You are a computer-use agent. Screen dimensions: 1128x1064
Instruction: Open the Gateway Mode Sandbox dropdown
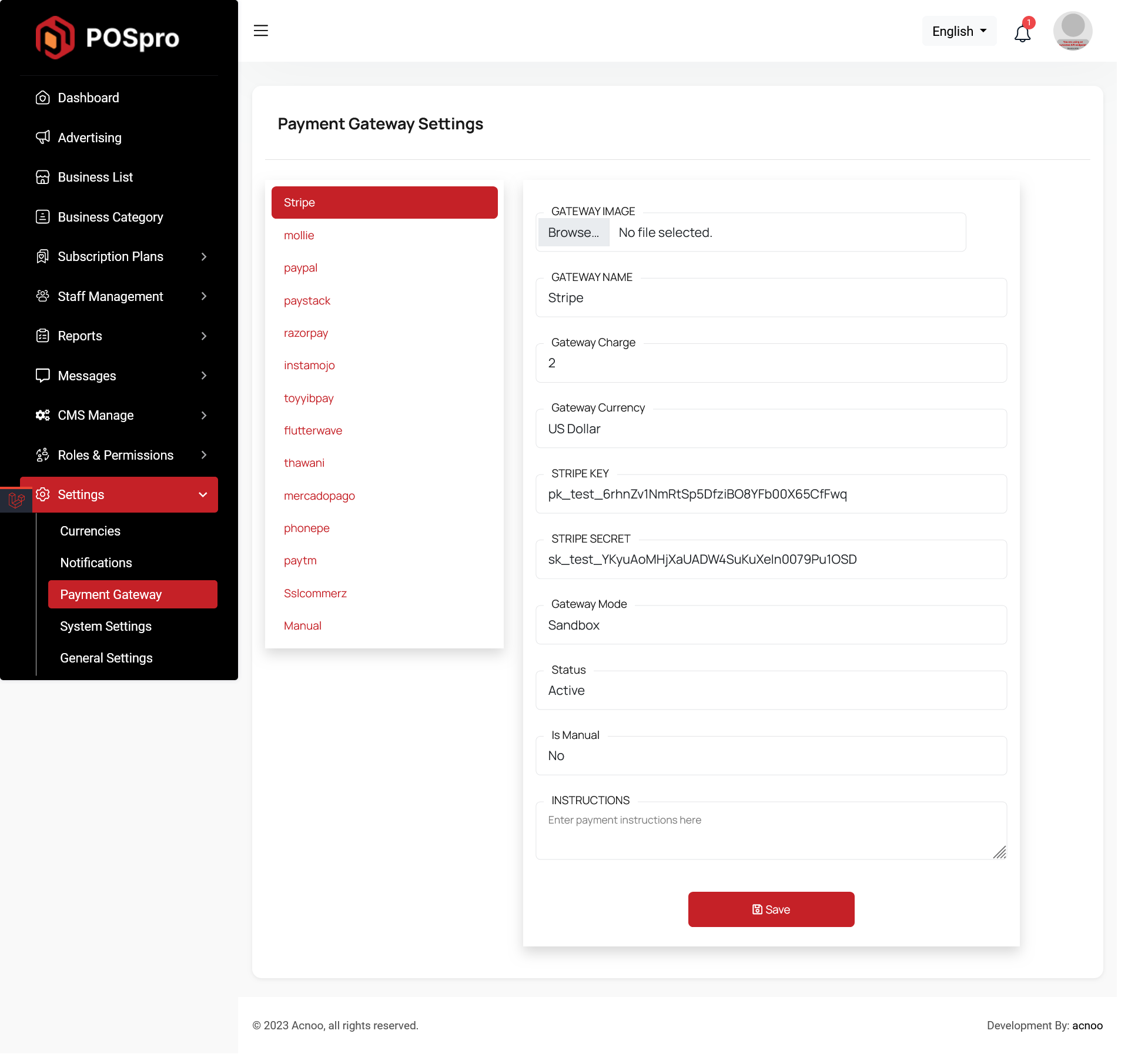(771, 625)
